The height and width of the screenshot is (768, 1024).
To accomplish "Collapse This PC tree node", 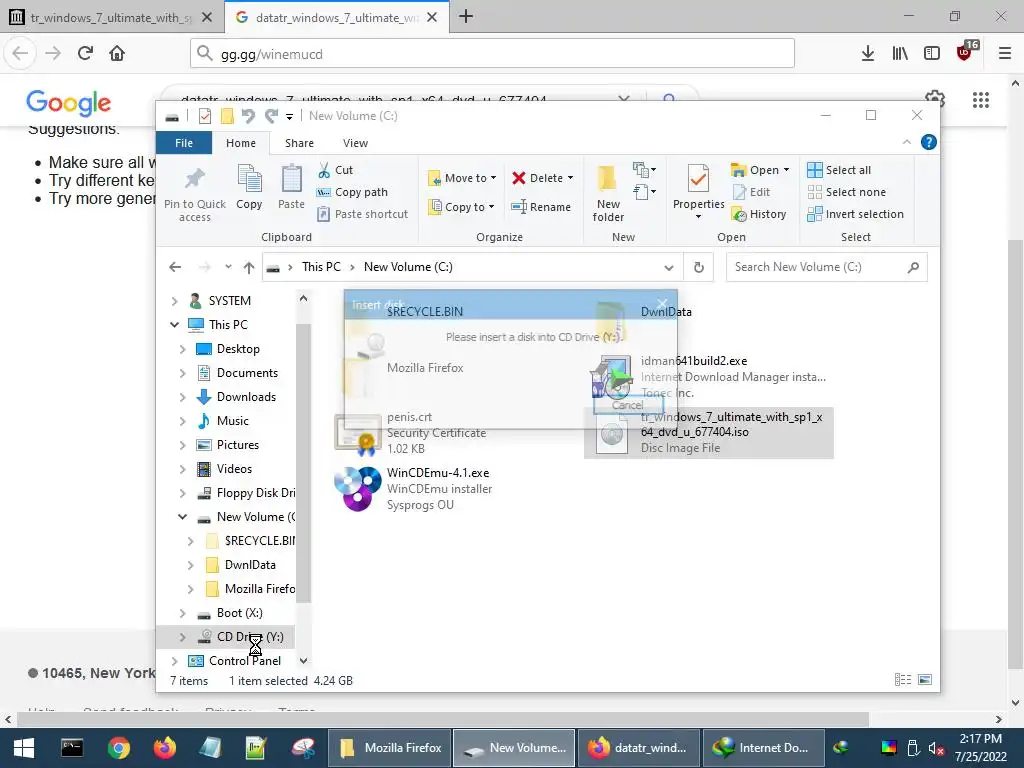I will (174, 325).
